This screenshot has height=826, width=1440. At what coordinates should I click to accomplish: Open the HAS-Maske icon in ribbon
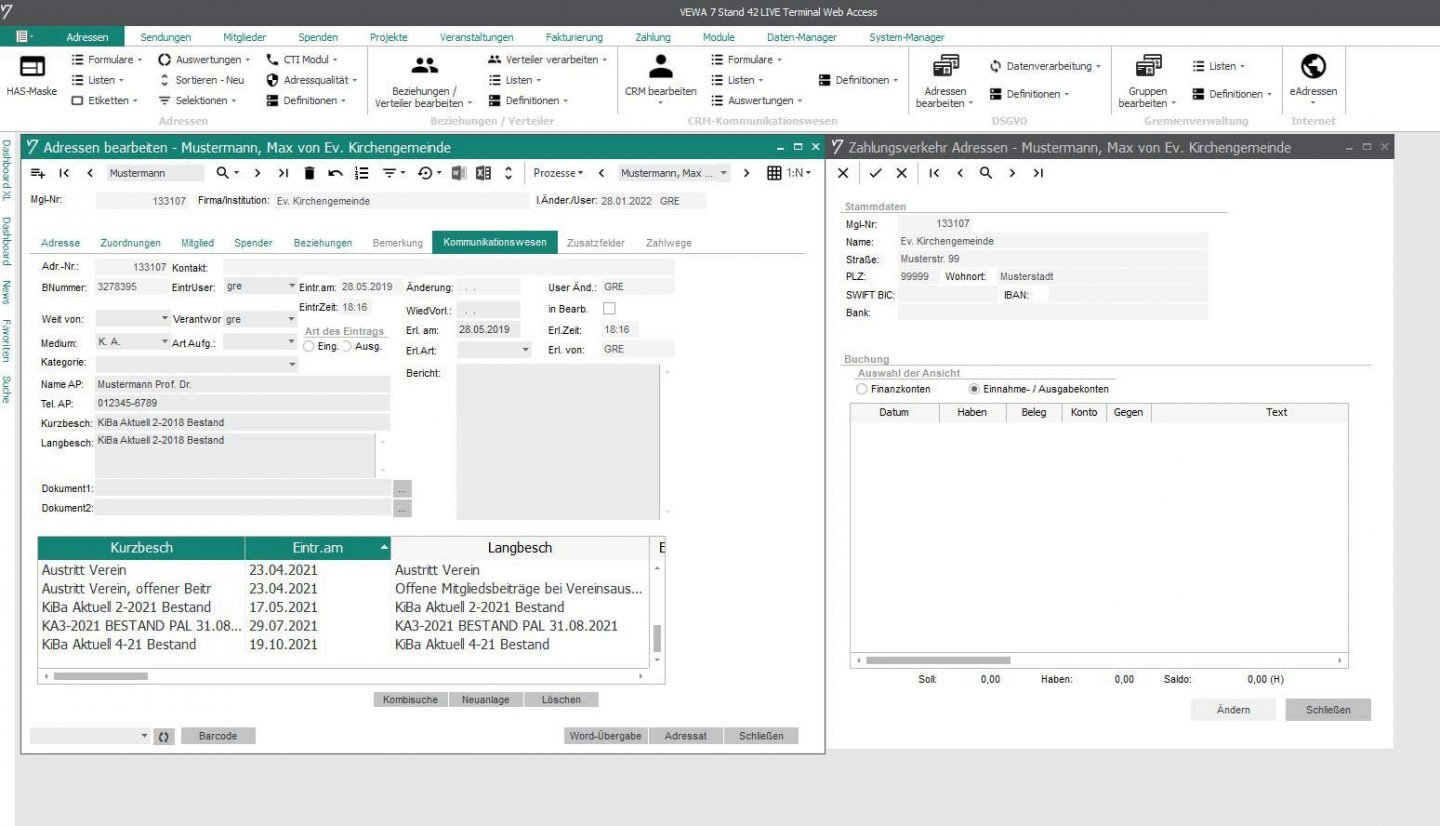33,67
